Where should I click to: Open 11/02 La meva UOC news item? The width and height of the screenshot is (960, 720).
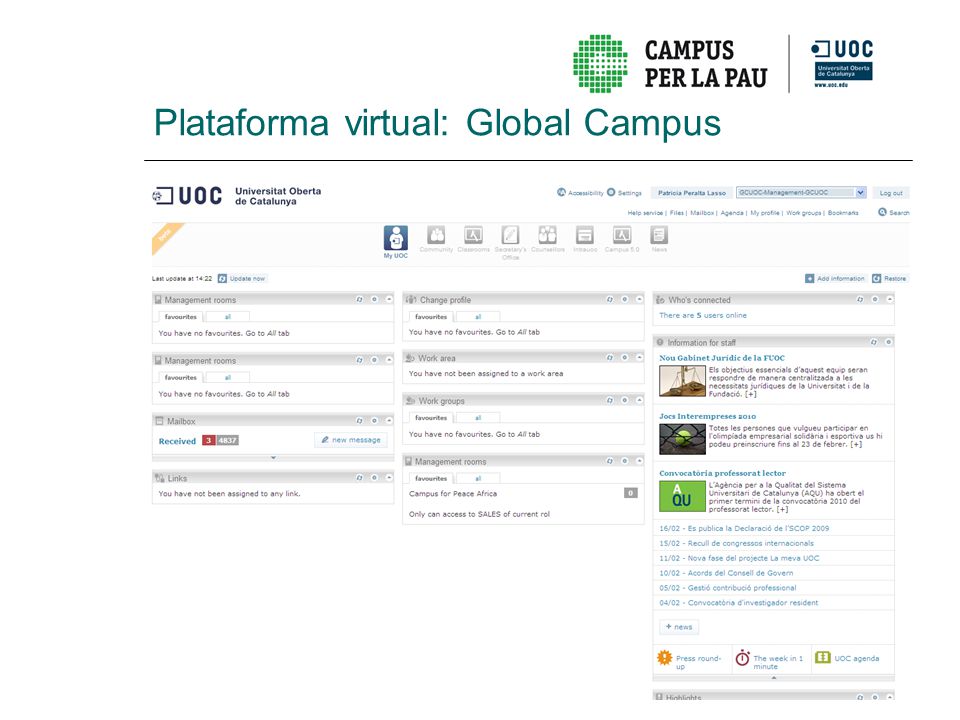[x=739, y=558]
